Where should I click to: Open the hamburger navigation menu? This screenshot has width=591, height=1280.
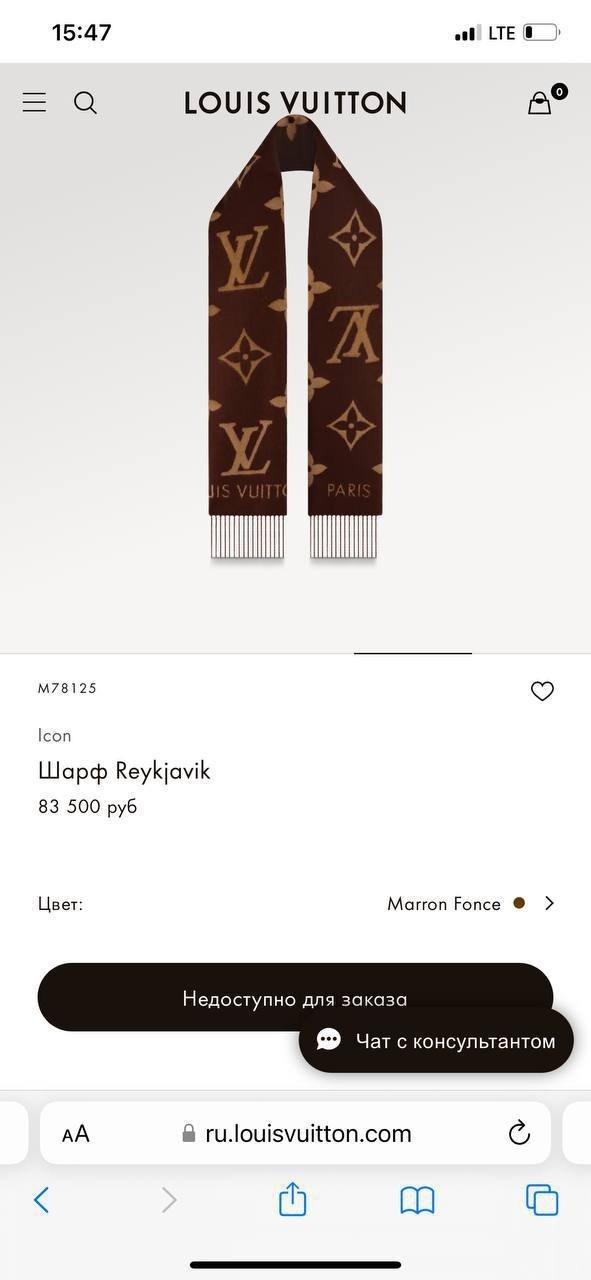pos(34,102)
